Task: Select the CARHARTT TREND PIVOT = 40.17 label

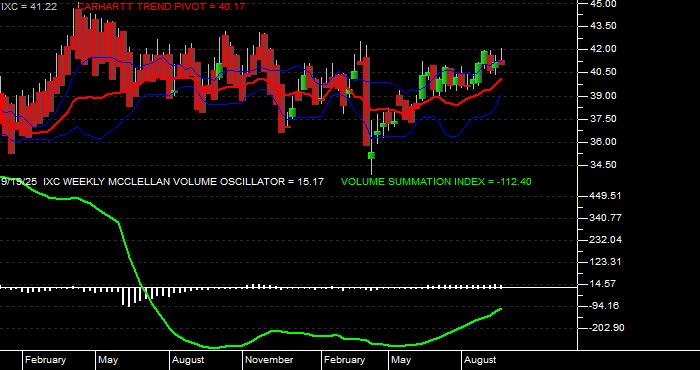Action: 161,7
